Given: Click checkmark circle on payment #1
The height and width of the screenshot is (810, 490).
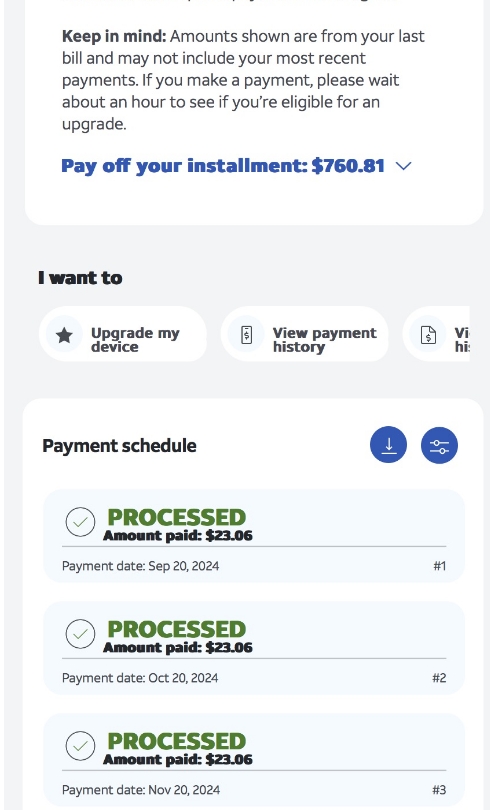Looking at the screenshot, I should (81, 522).
